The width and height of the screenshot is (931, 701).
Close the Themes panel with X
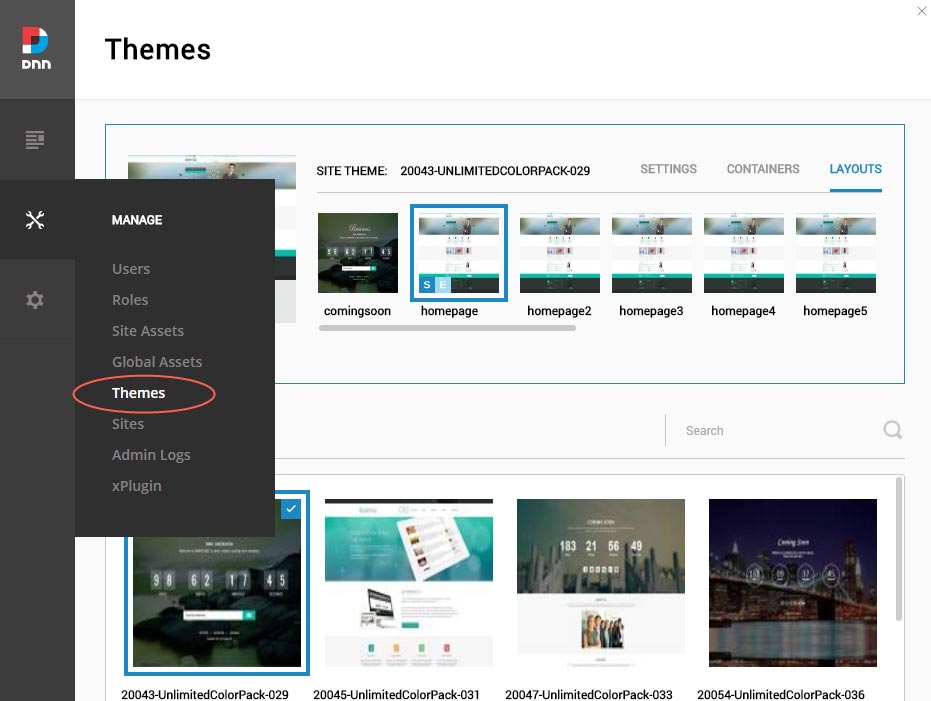pyautogui.click(x=922, y=11)
